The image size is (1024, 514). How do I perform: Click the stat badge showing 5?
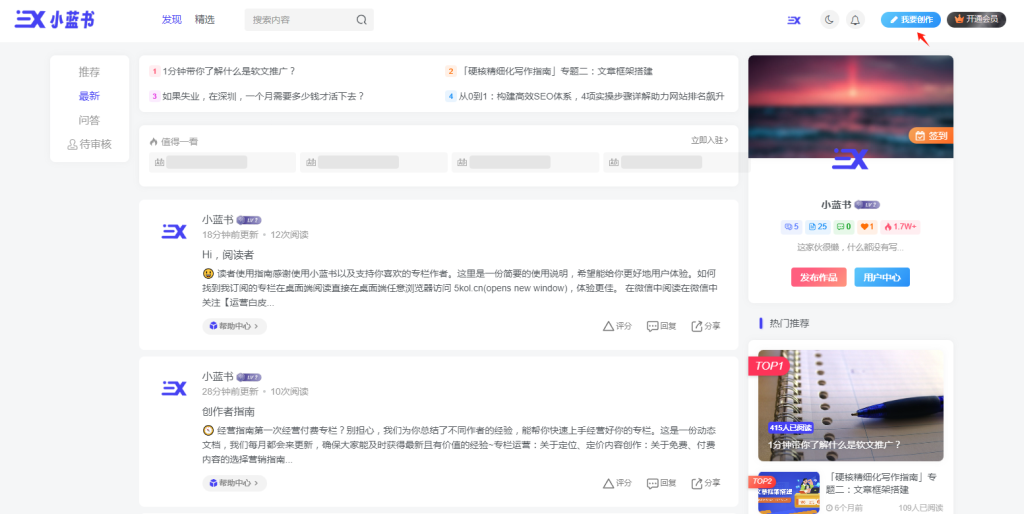pyautogui.click(x=792, y=227)
